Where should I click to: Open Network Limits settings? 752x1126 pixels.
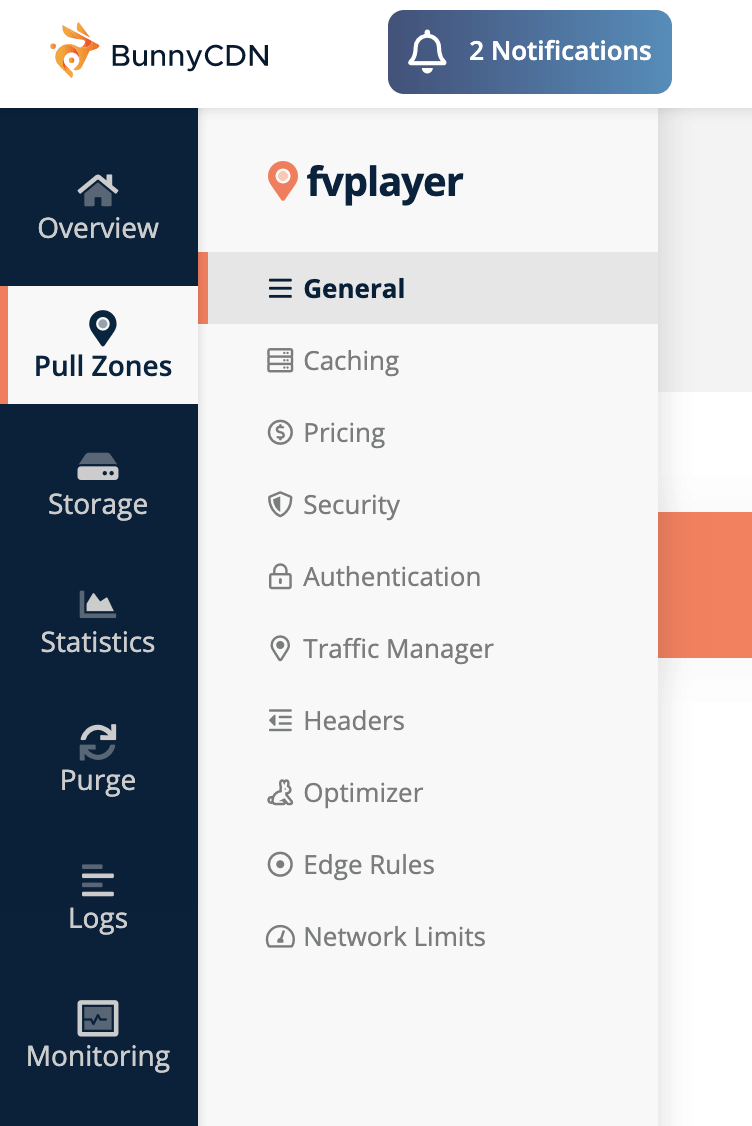coord(428,936)
